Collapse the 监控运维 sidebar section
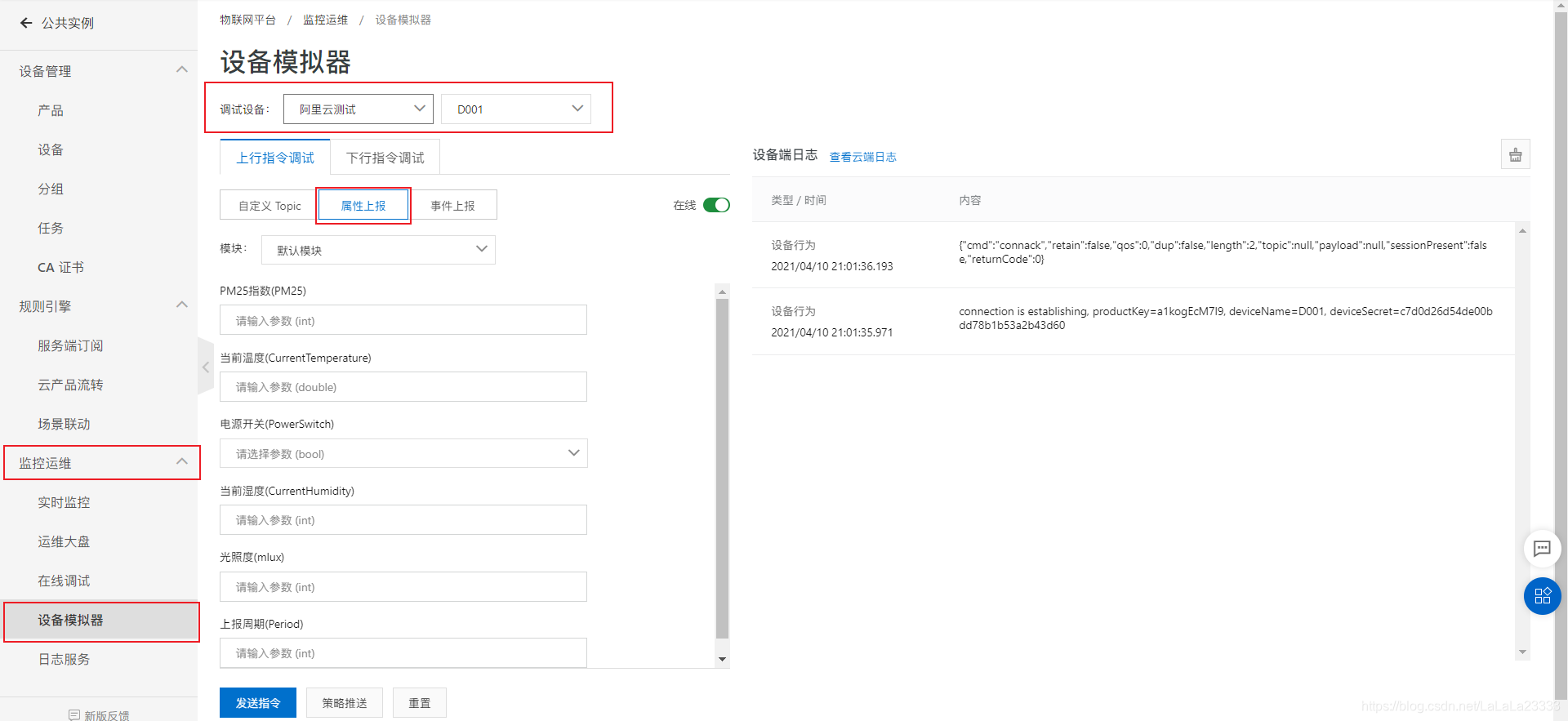 (x=182, y=462)
